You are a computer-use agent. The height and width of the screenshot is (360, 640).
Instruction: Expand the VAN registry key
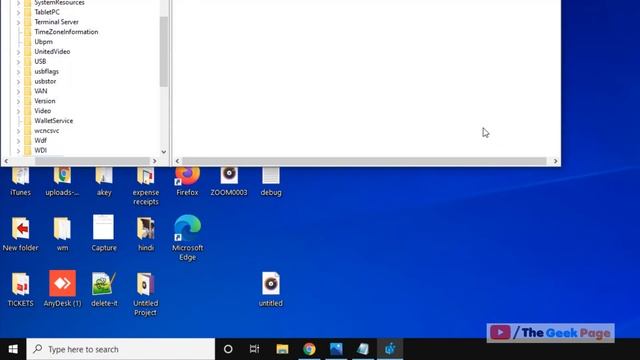tap(18, 91)
